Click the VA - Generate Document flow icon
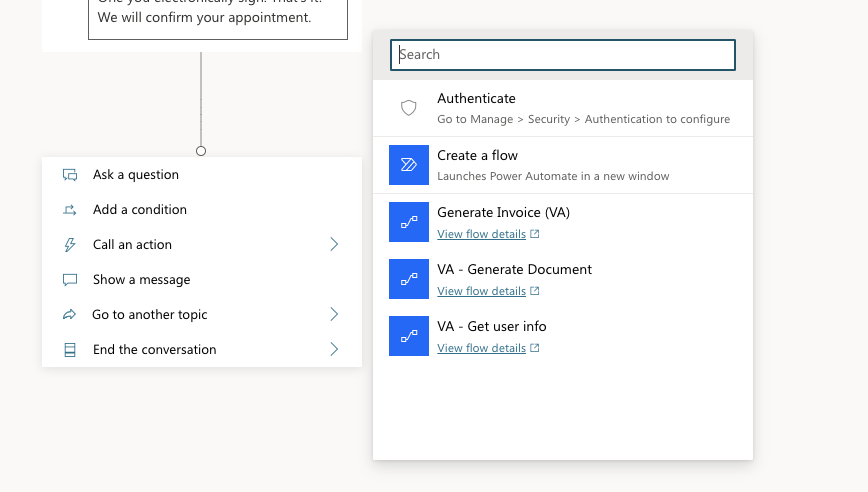 pos(408,279)
